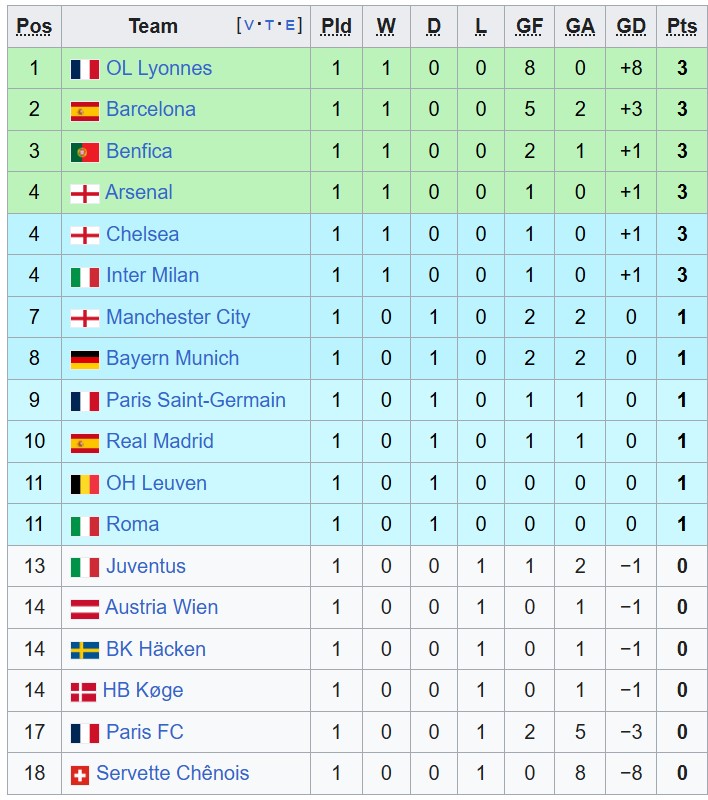Viewport: 708px width, 800px height.
Task: Open the E (edit) template link
Action: point(290,25)
